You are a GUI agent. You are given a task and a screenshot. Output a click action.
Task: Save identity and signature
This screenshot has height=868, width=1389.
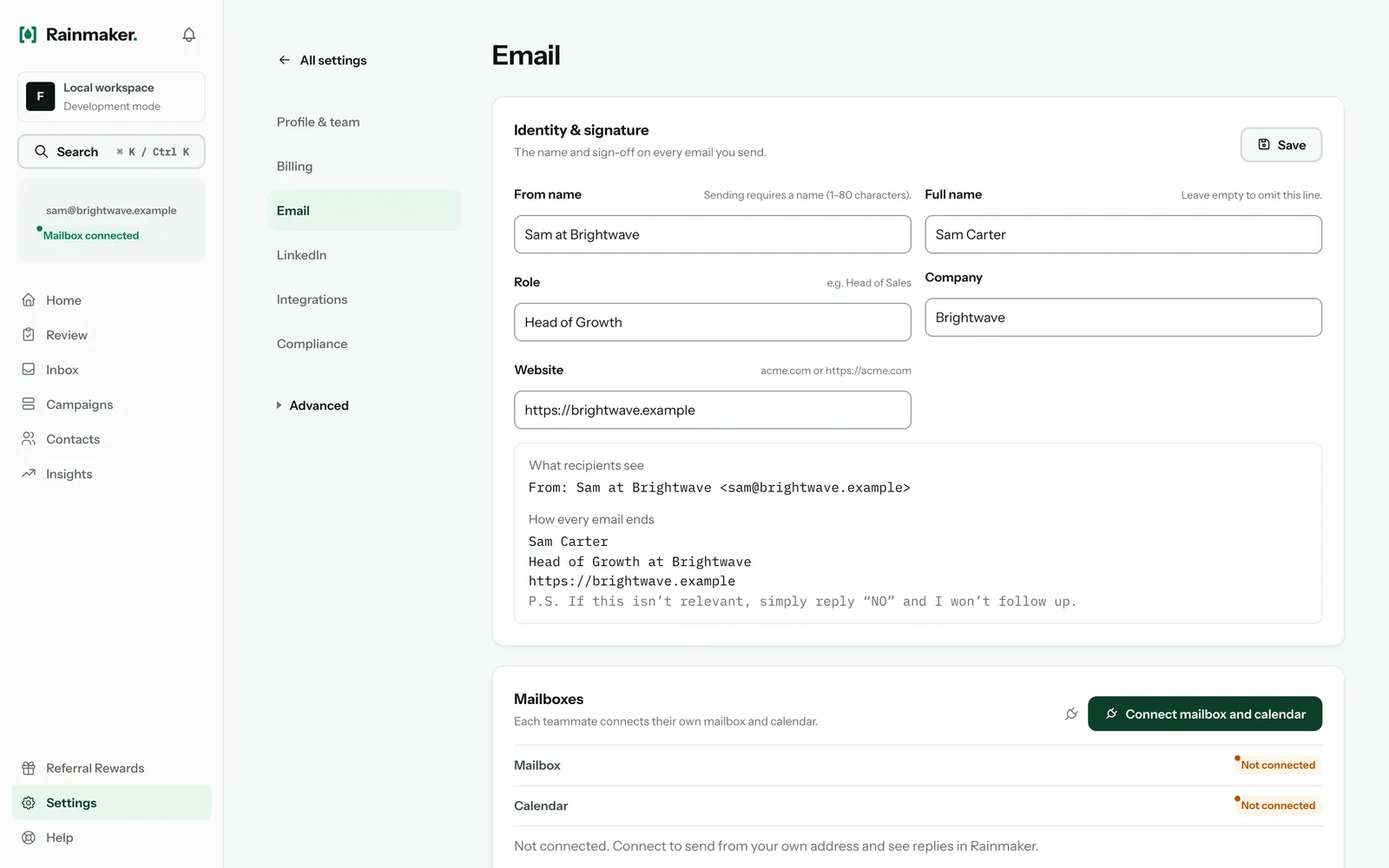click(x=1280, y=145)
